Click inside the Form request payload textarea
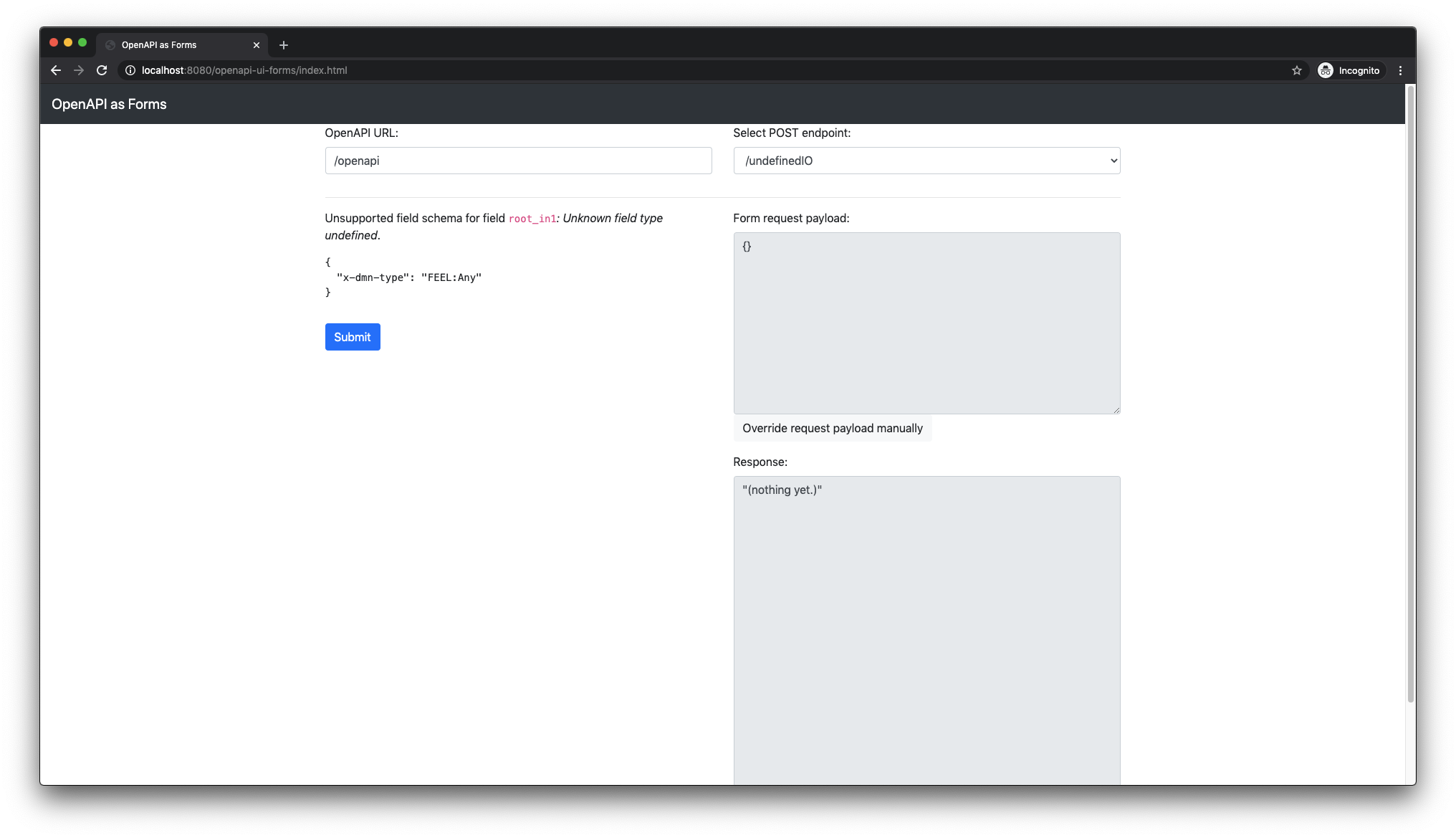Image resolution: width=1456 pixels, height=838 pixels. [x=926, y=323]
